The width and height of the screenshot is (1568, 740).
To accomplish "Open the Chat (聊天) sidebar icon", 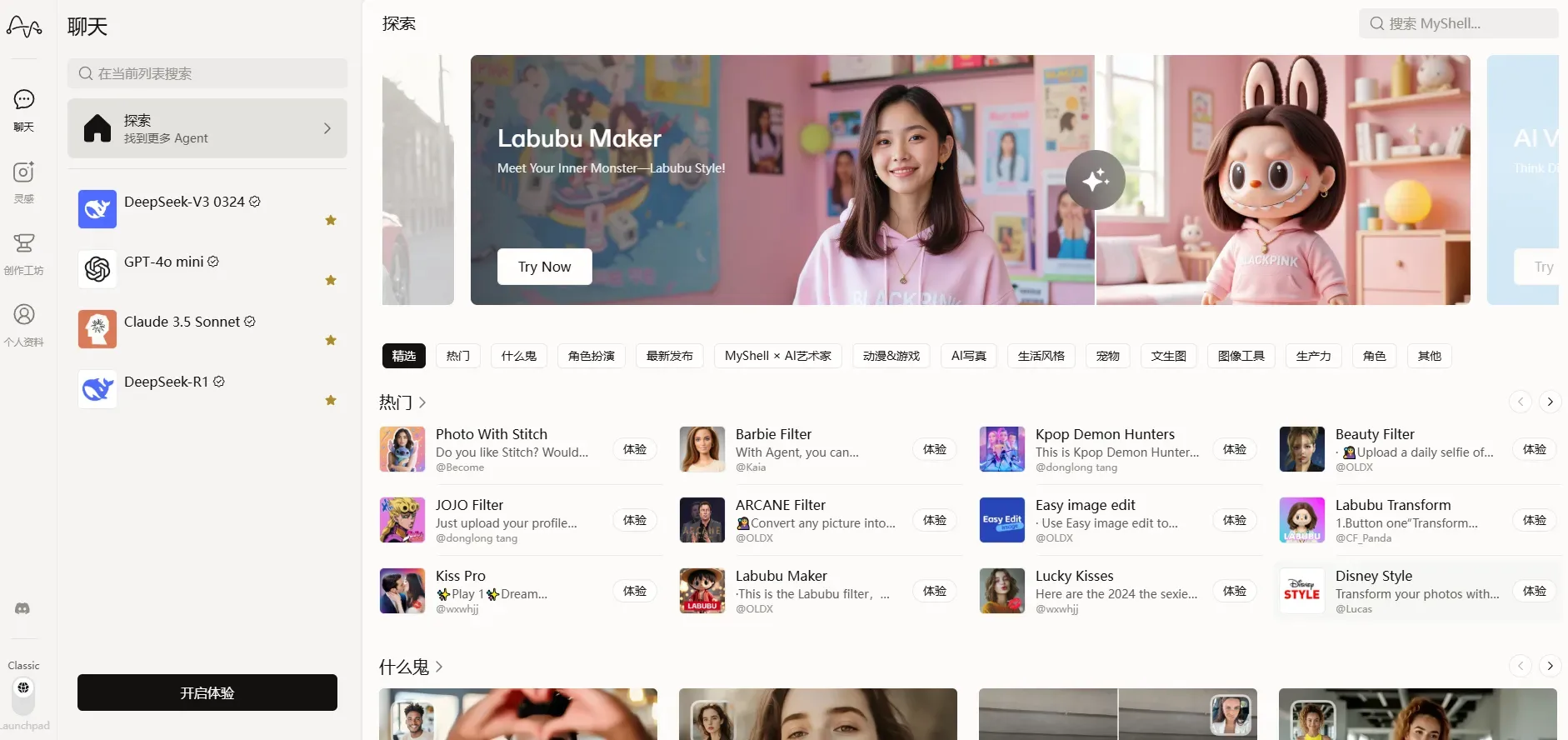I will (x=24, y=109).
